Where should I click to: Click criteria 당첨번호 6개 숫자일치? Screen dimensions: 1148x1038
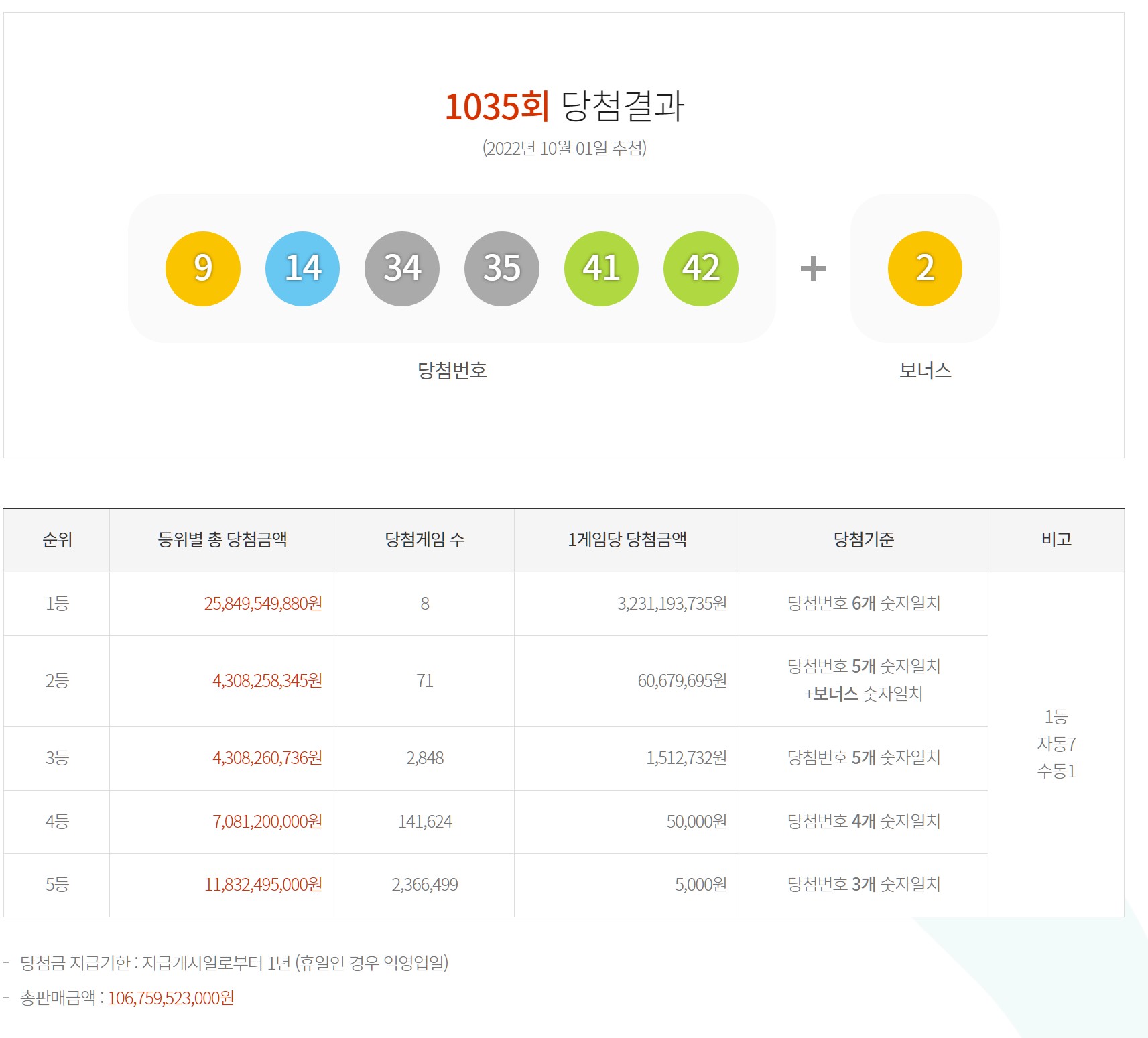[x=863, y=604]
